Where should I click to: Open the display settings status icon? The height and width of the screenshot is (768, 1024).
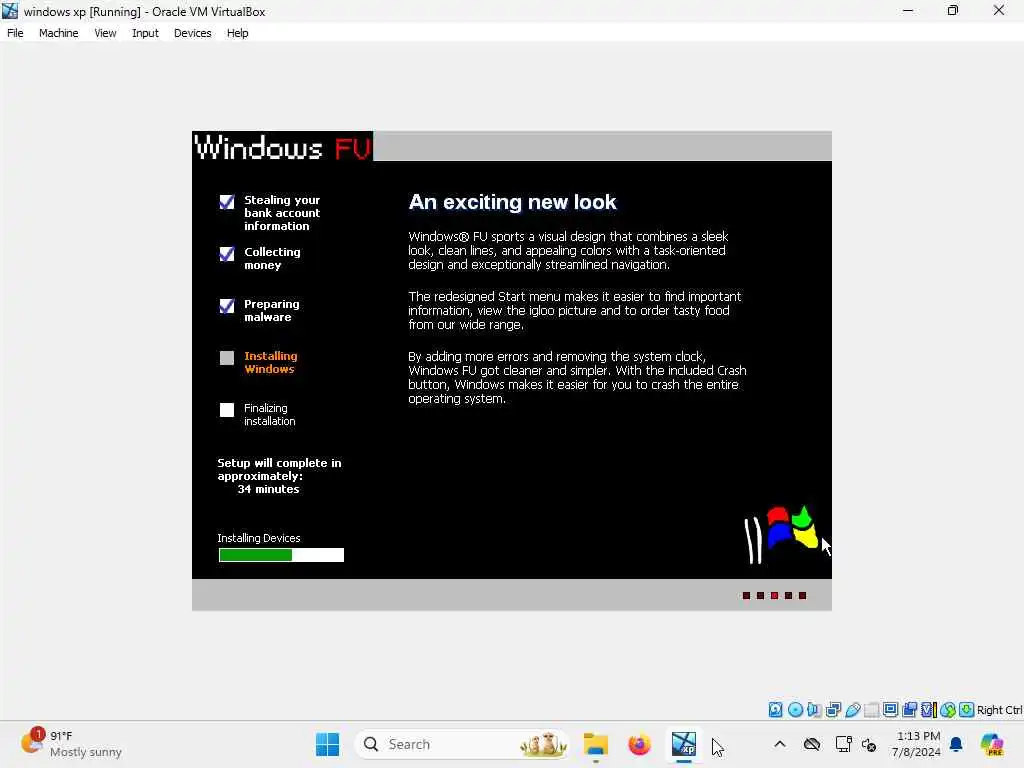(x=890, y=709)
